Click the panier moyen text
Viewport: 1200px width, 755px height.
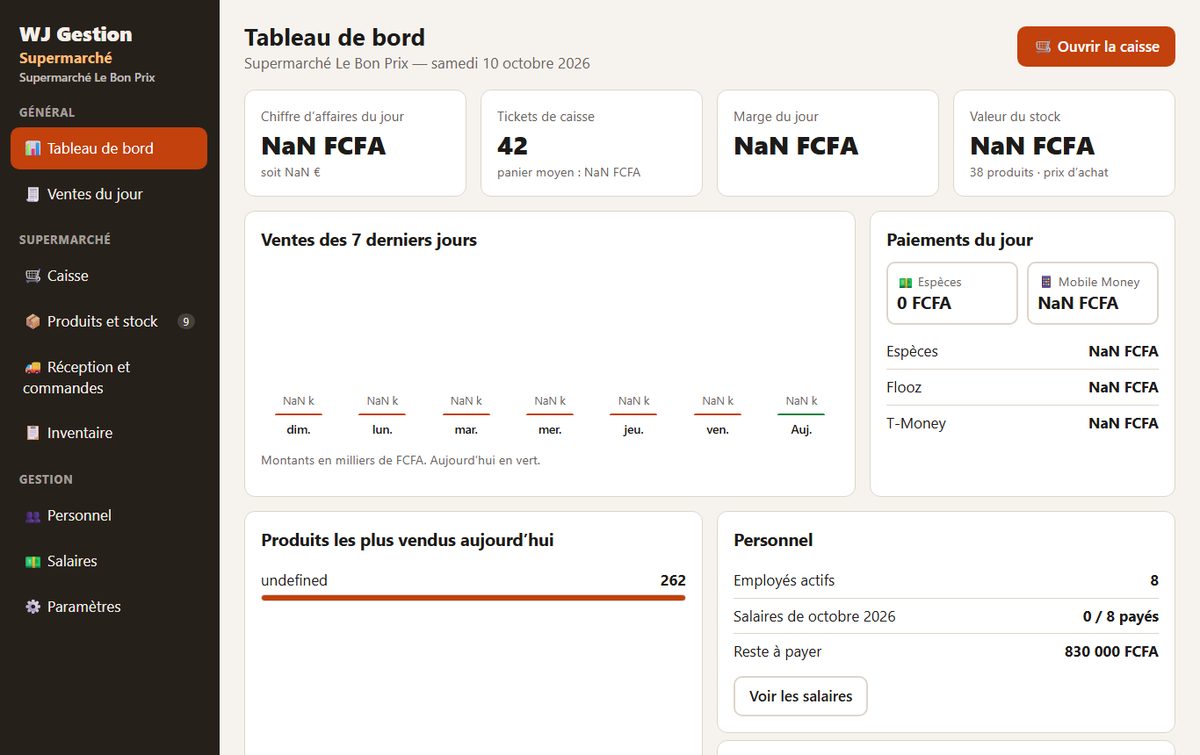[x=569, y=172]
